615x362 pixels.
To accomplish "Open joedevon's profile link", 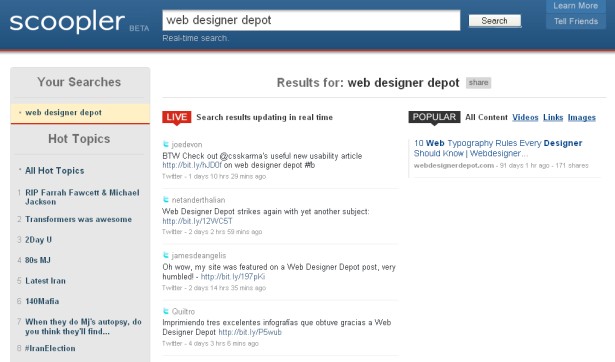I will coord(187,145).
